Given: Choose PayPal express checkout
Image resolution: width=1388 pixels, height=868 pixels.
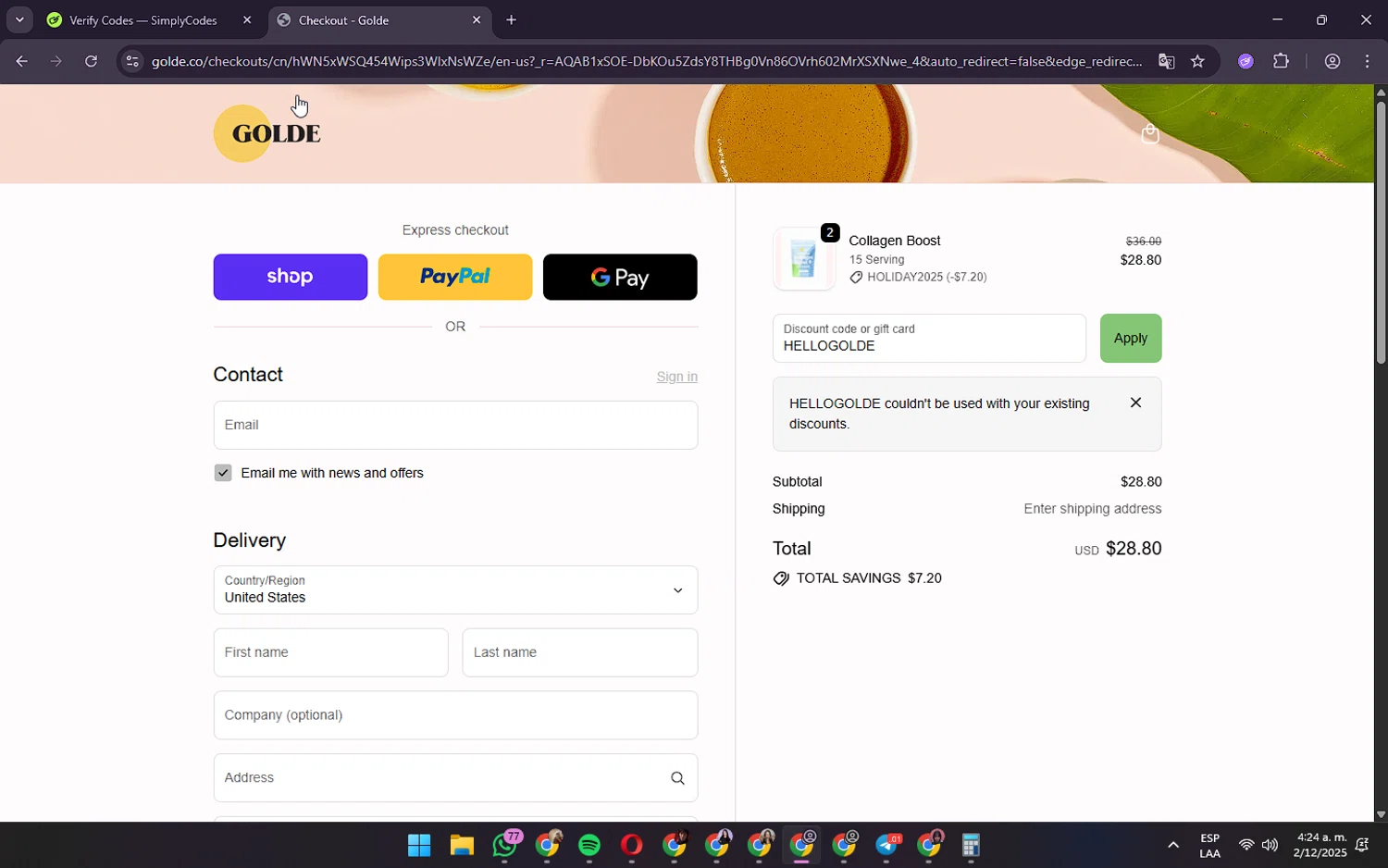Looking at the screenshot, I should point(455,277).
